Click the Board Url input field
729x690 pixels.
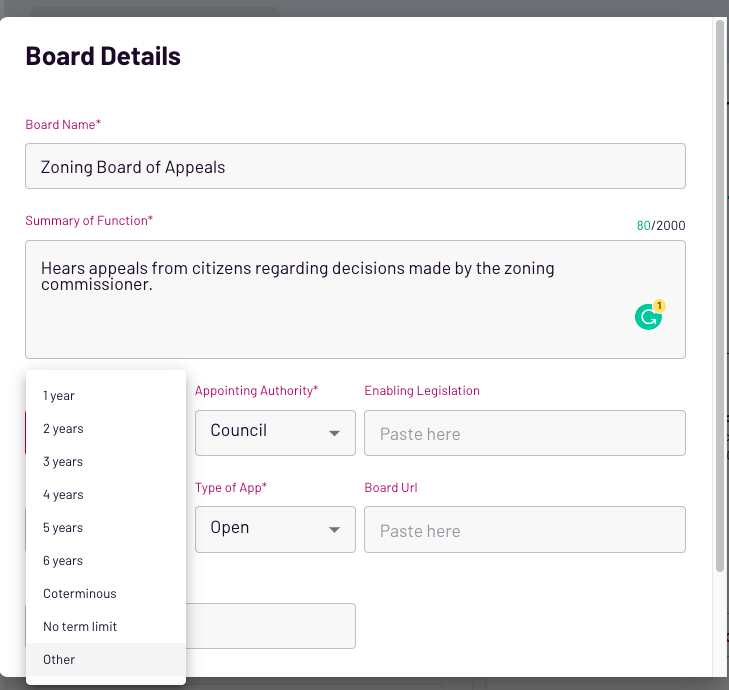pos(524,530)
